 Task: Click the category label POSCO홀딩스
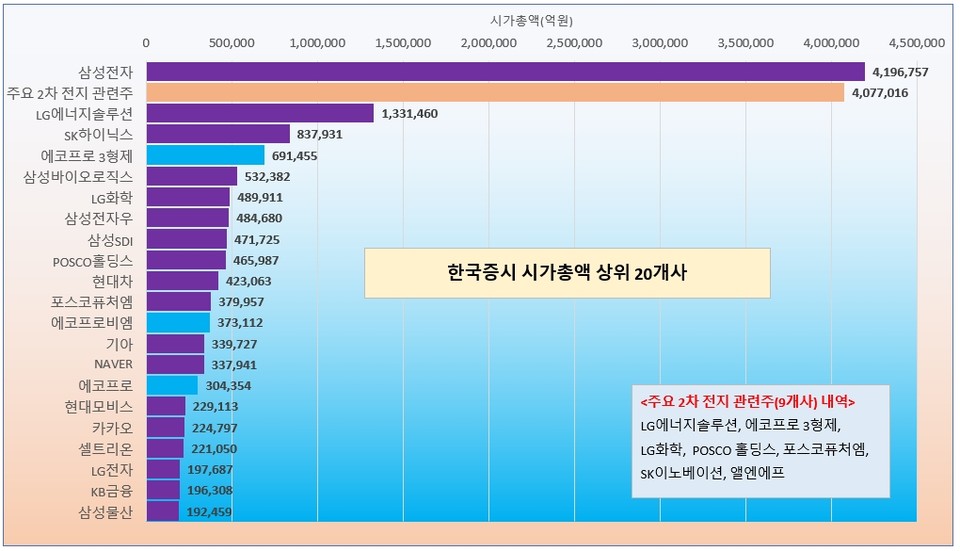click(93, 261)
